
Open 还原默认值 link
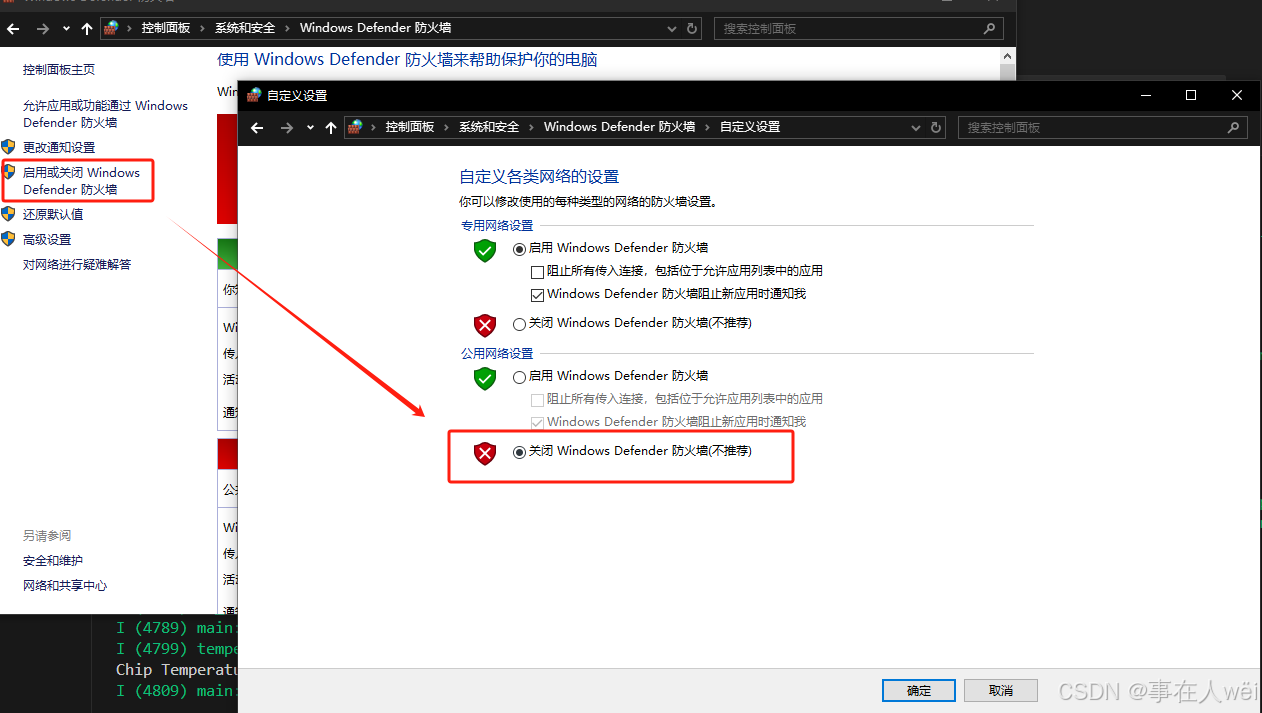pyautogui.click(x=53, y=215)
